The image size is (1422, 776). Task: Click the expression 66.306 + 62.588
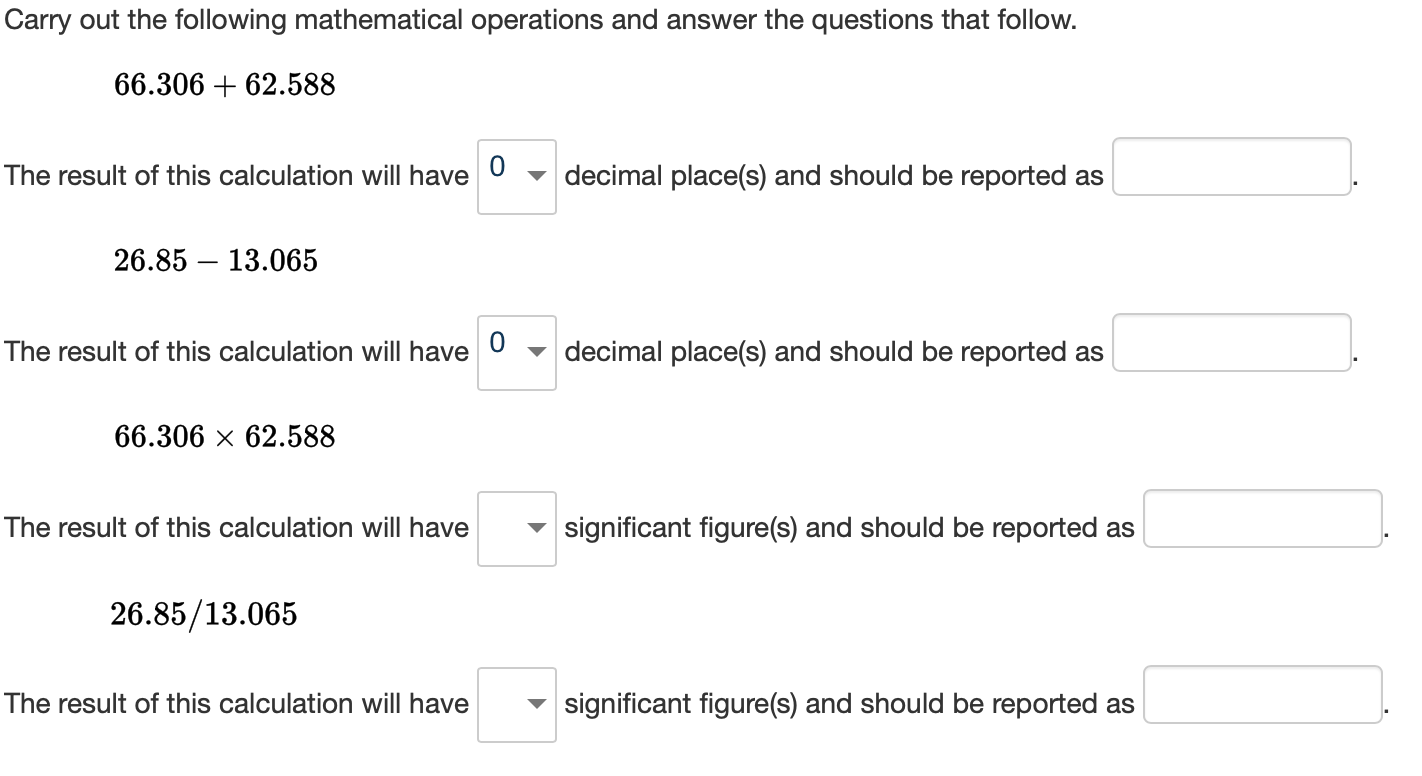tap(226, 85)
